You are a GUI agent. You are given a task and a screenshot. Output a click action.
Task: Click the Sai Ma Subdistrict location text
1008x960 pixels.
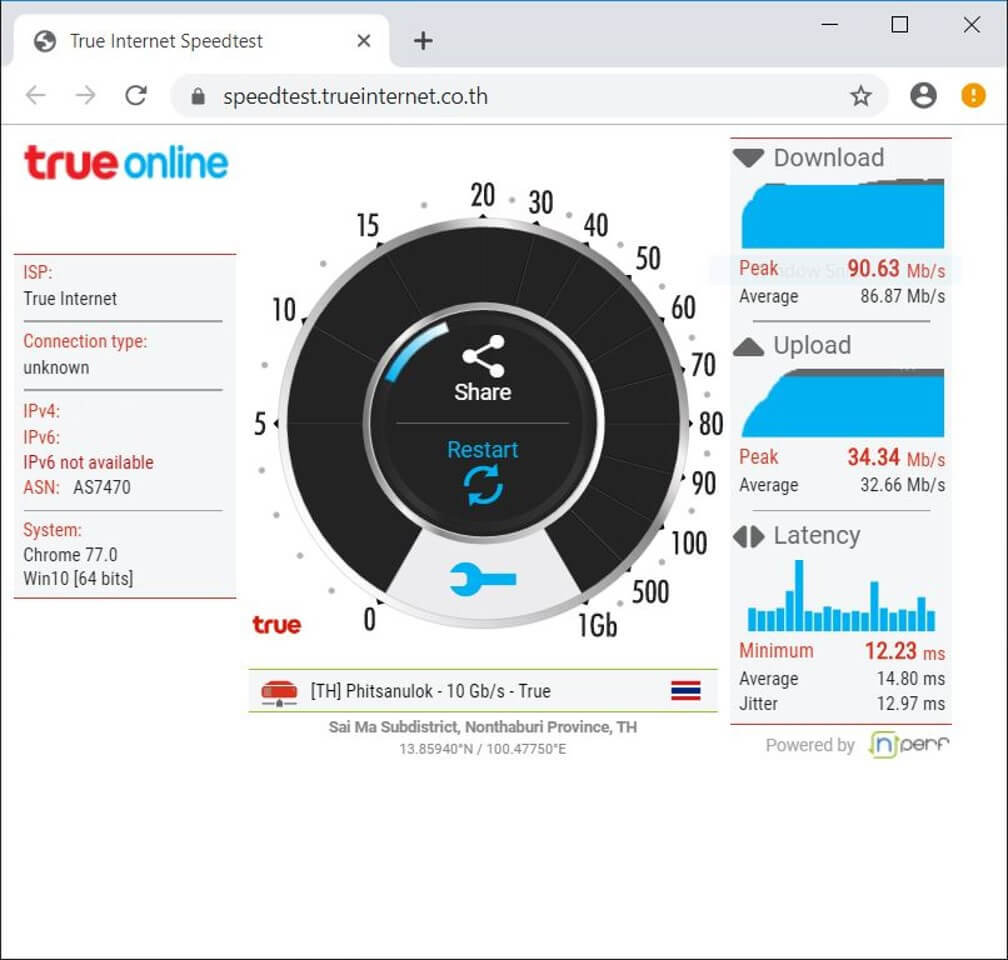coord(483,727)
